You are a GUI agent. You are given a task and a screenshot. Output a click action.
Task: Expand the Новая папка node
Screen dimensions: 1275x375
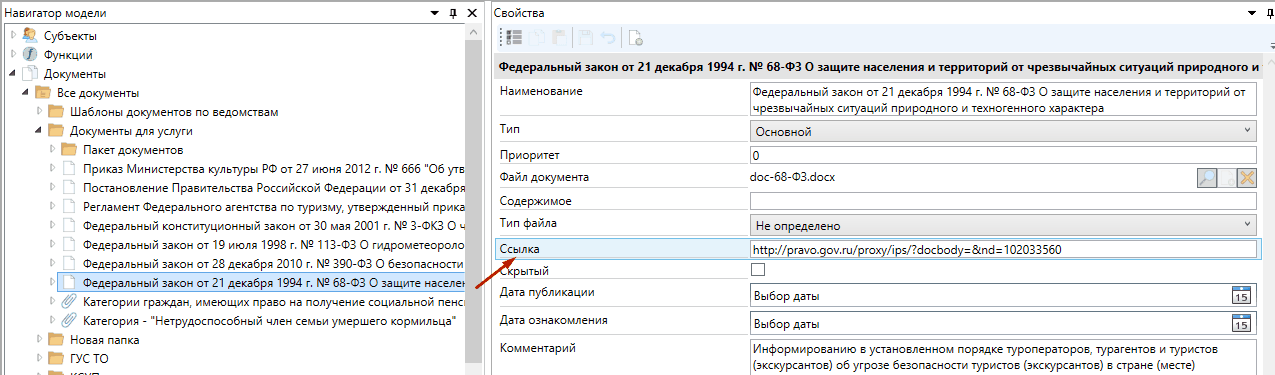tap(39, 340)
